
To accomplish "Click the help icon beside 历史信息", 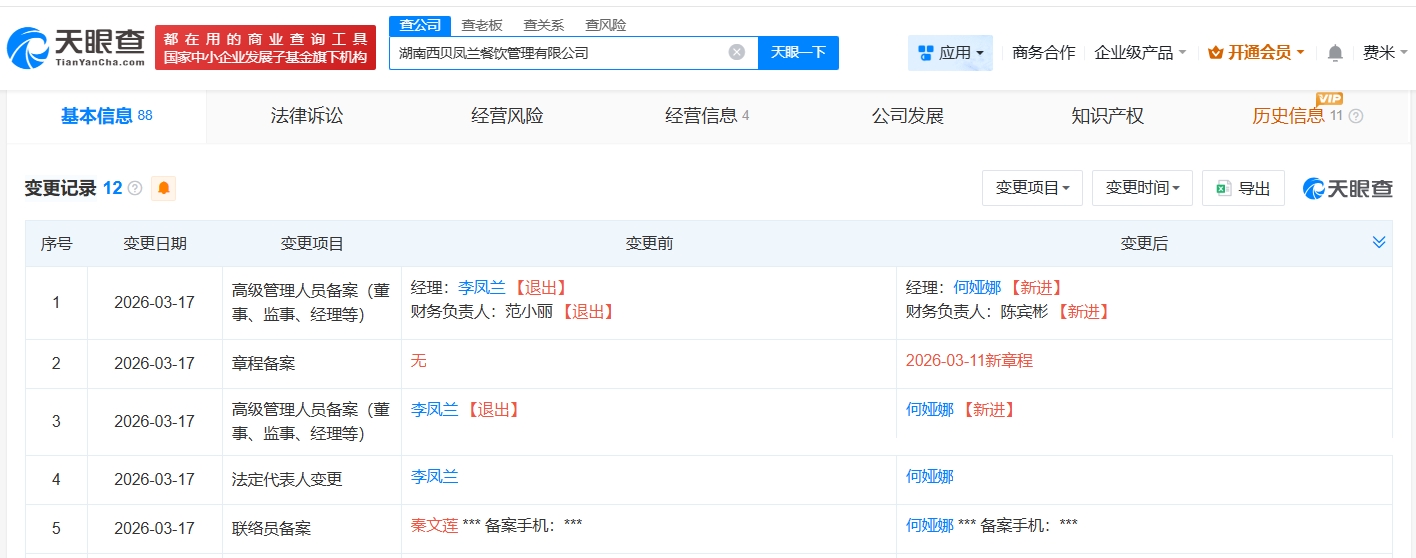I will coord(1356,116).
